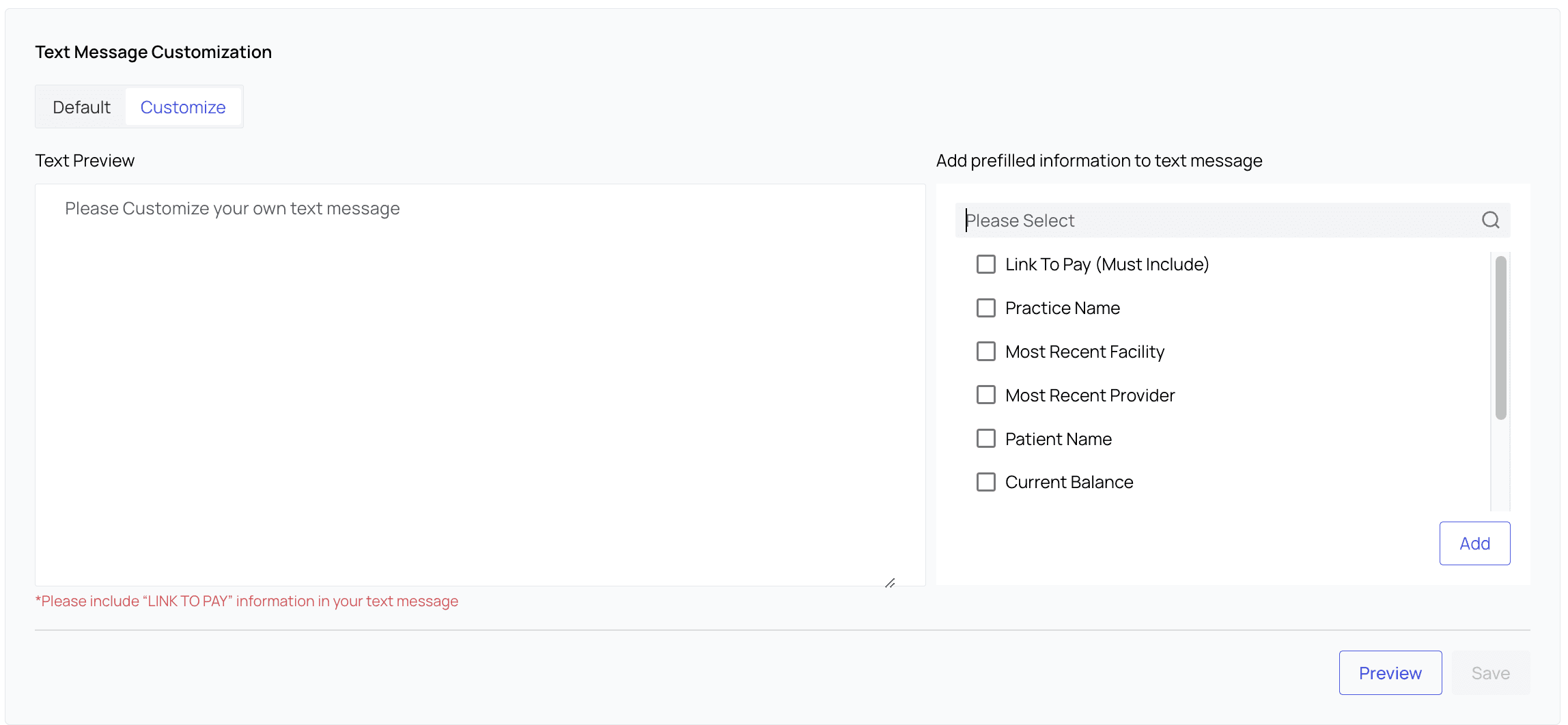Click the Save button
The image size is (1568, 725).
pyautogui.click(x=1490, y=673)
